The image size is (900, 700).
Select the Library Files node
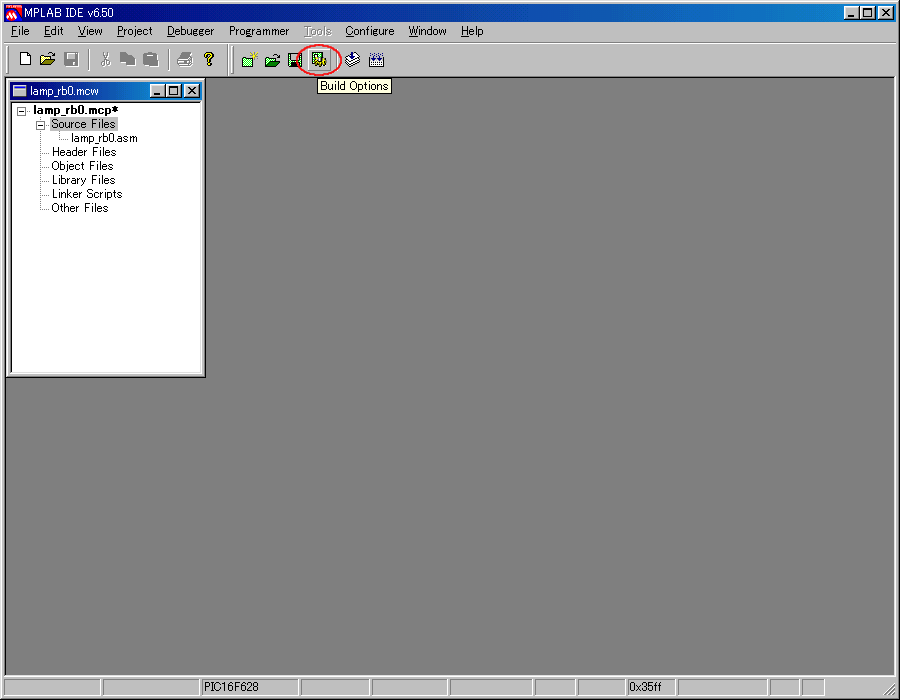83,180
